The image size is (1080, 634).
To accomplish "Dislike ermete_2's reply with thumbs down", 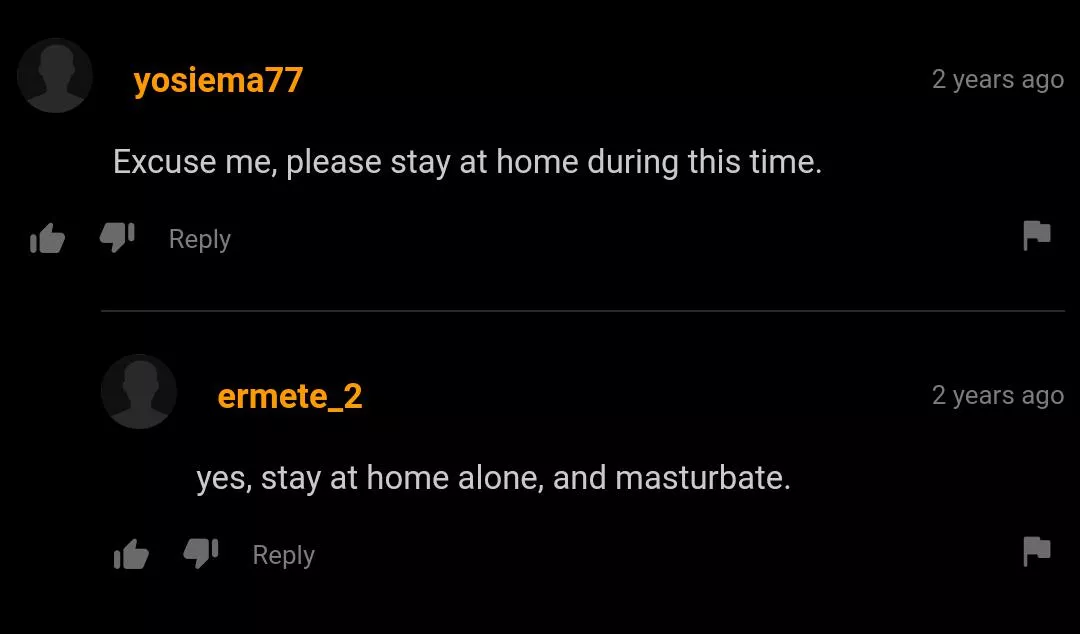I will (200, 553).
